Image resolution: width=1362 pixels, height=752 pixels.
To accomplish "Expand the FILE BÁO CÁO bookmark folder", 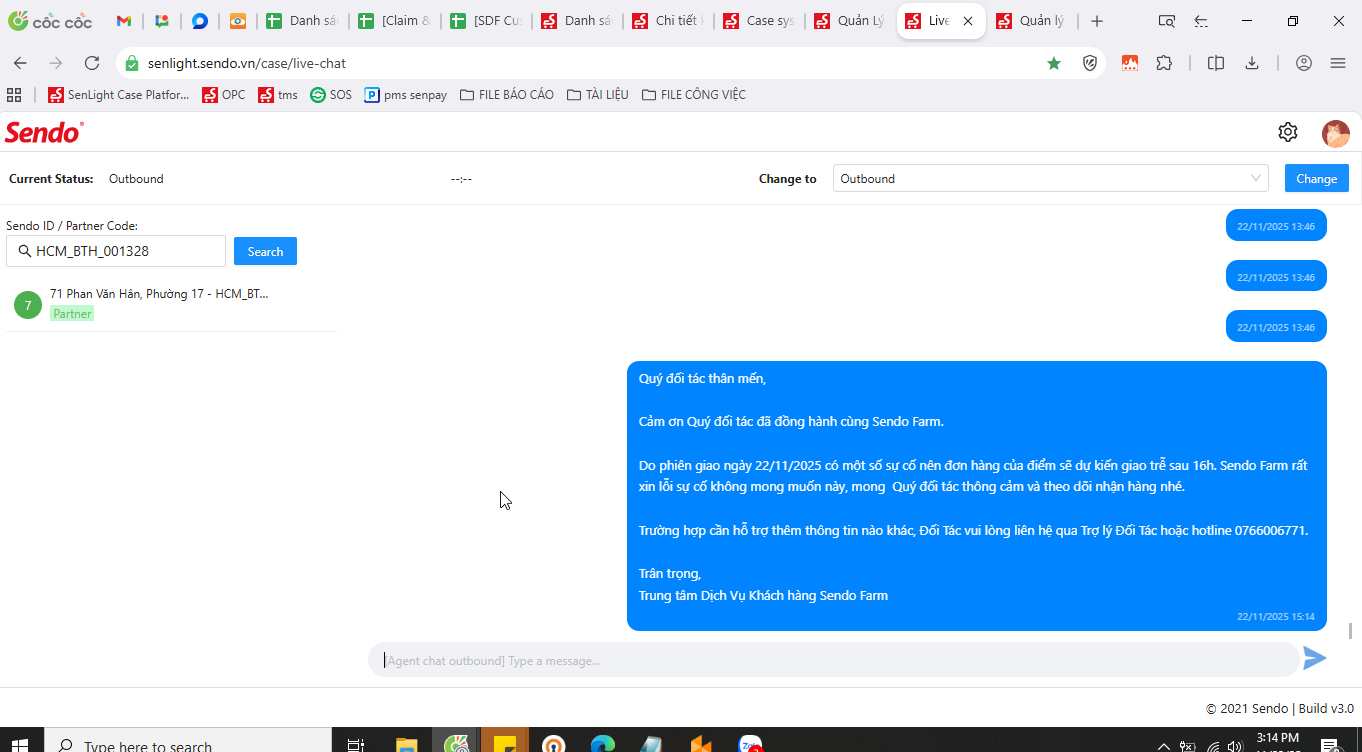I will point(507,95).
